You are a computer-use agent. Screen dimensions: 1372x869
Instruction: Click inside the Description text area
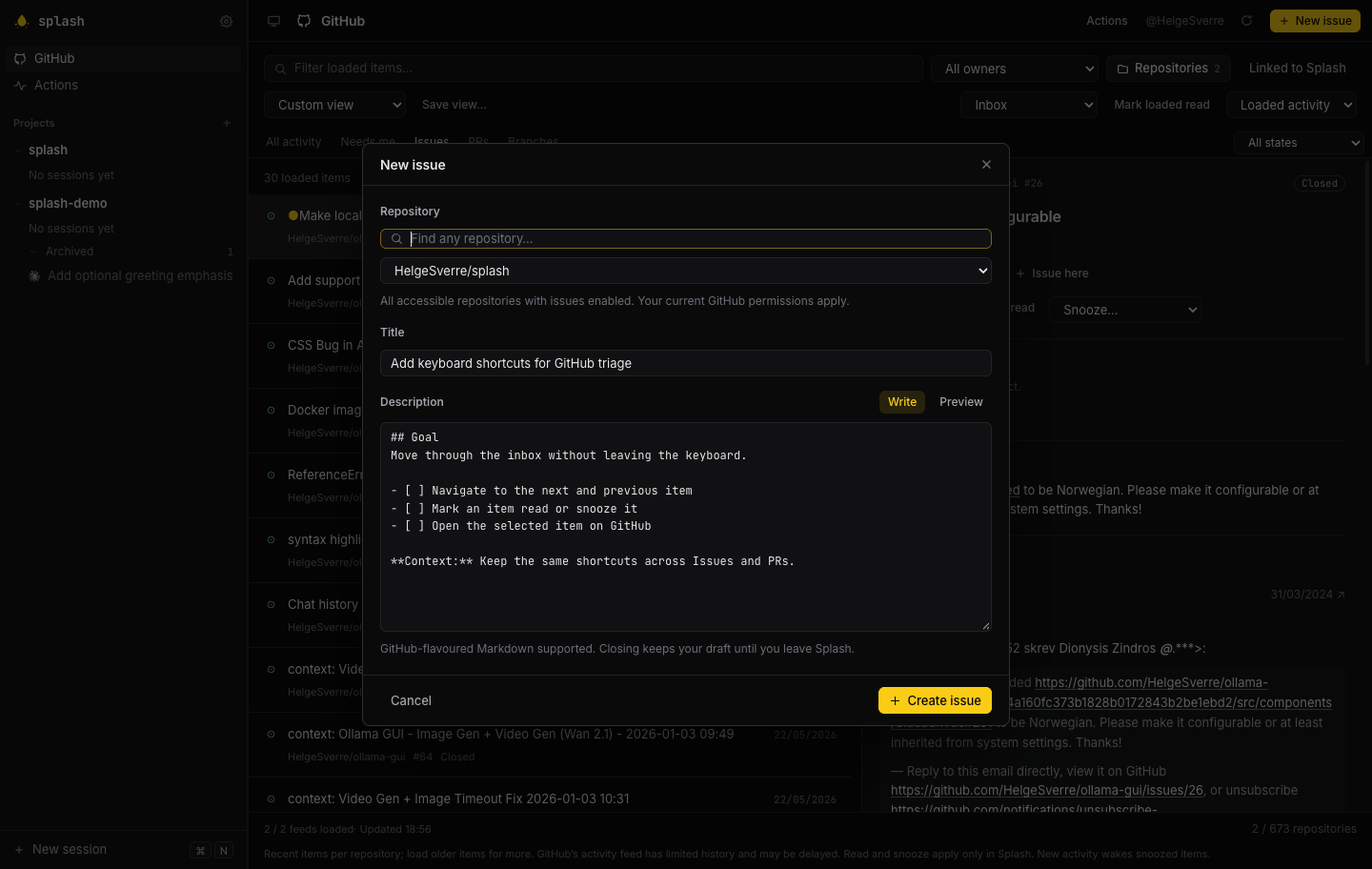pyautogui.click(x=686, y=527)
